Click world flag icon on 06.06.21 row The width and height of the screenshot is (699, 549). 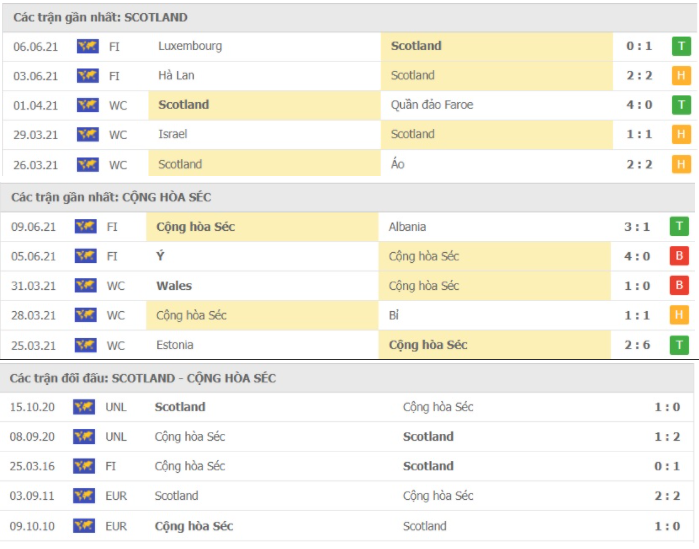pos(88,46)
